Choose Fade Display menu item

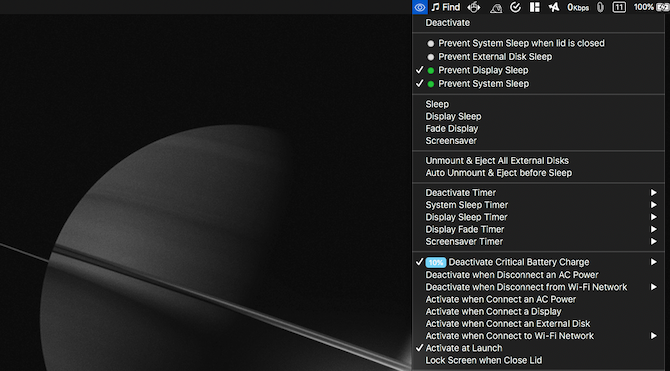(538, 129)
